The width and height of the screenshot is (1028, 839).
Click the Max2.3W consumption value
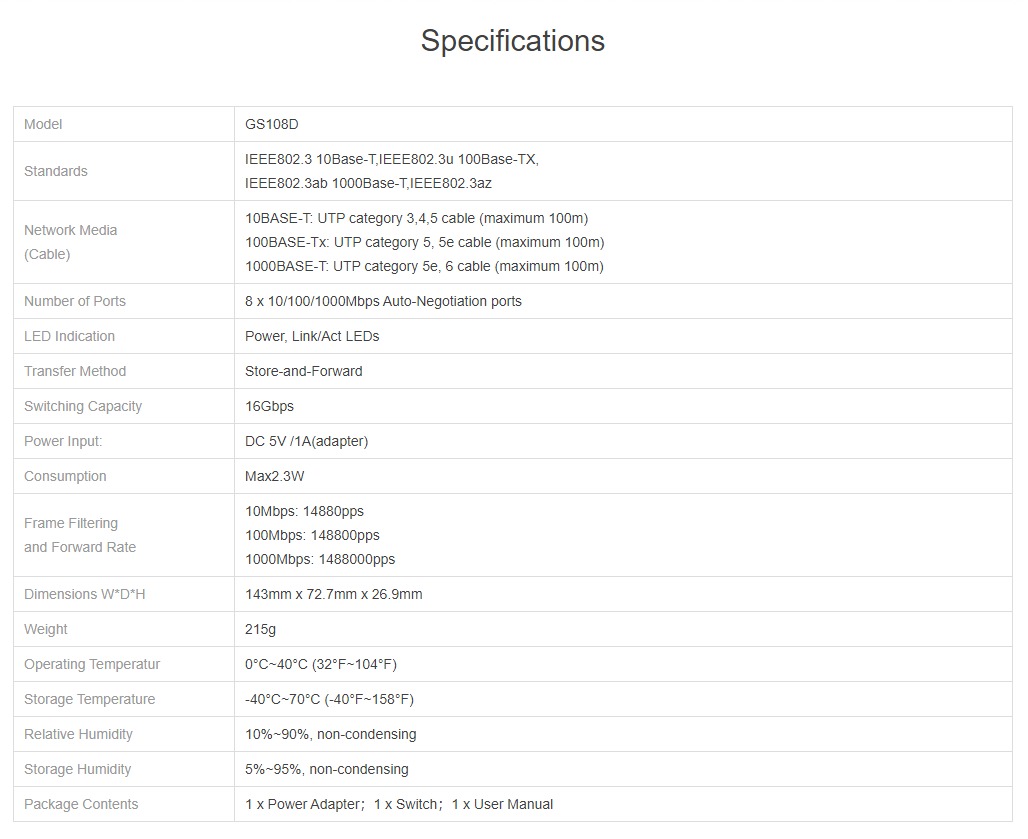tap(275, 476)
